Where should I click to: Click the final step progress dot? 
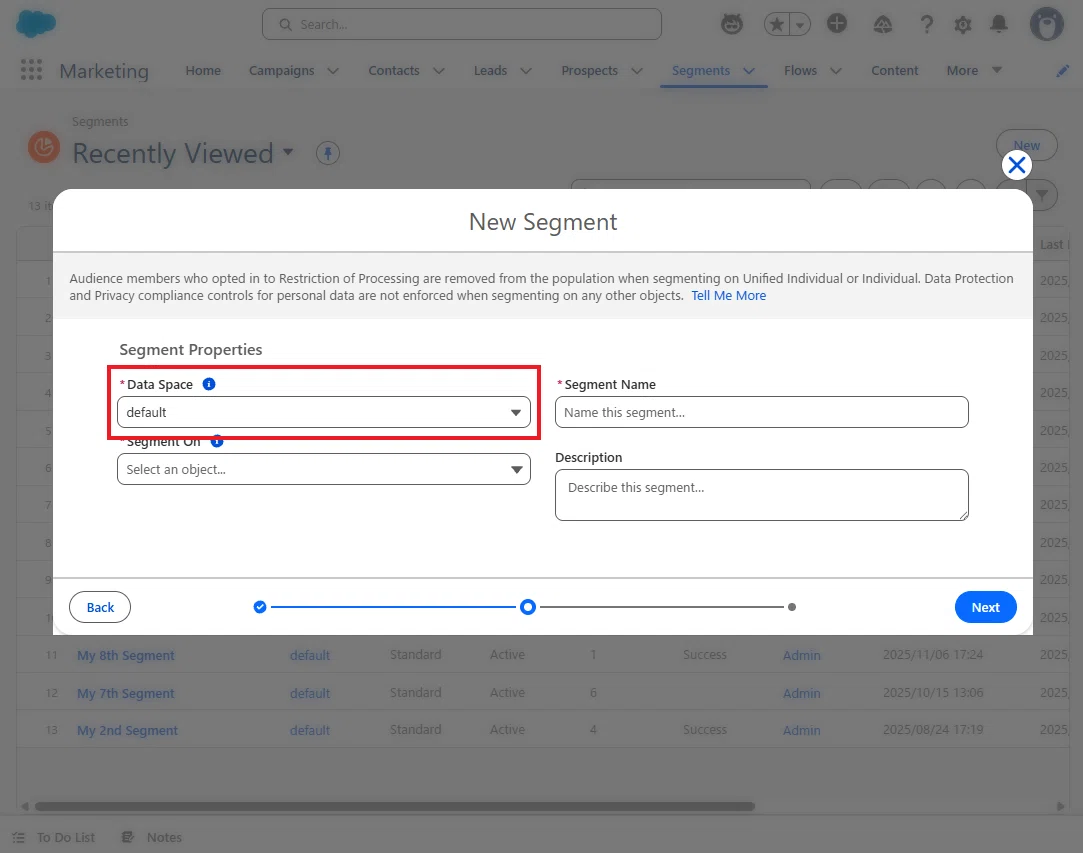(792, 607)
